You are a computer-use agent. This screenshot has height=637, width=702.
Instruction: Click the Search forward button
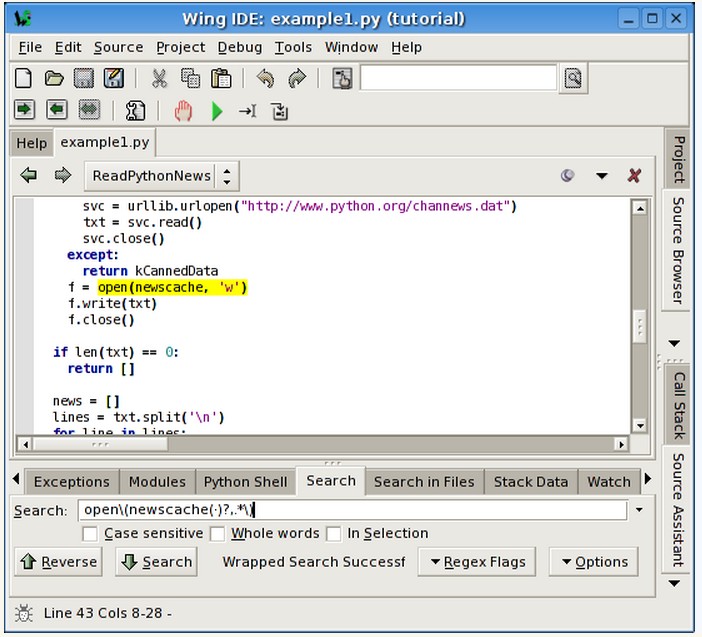point(156,561)
